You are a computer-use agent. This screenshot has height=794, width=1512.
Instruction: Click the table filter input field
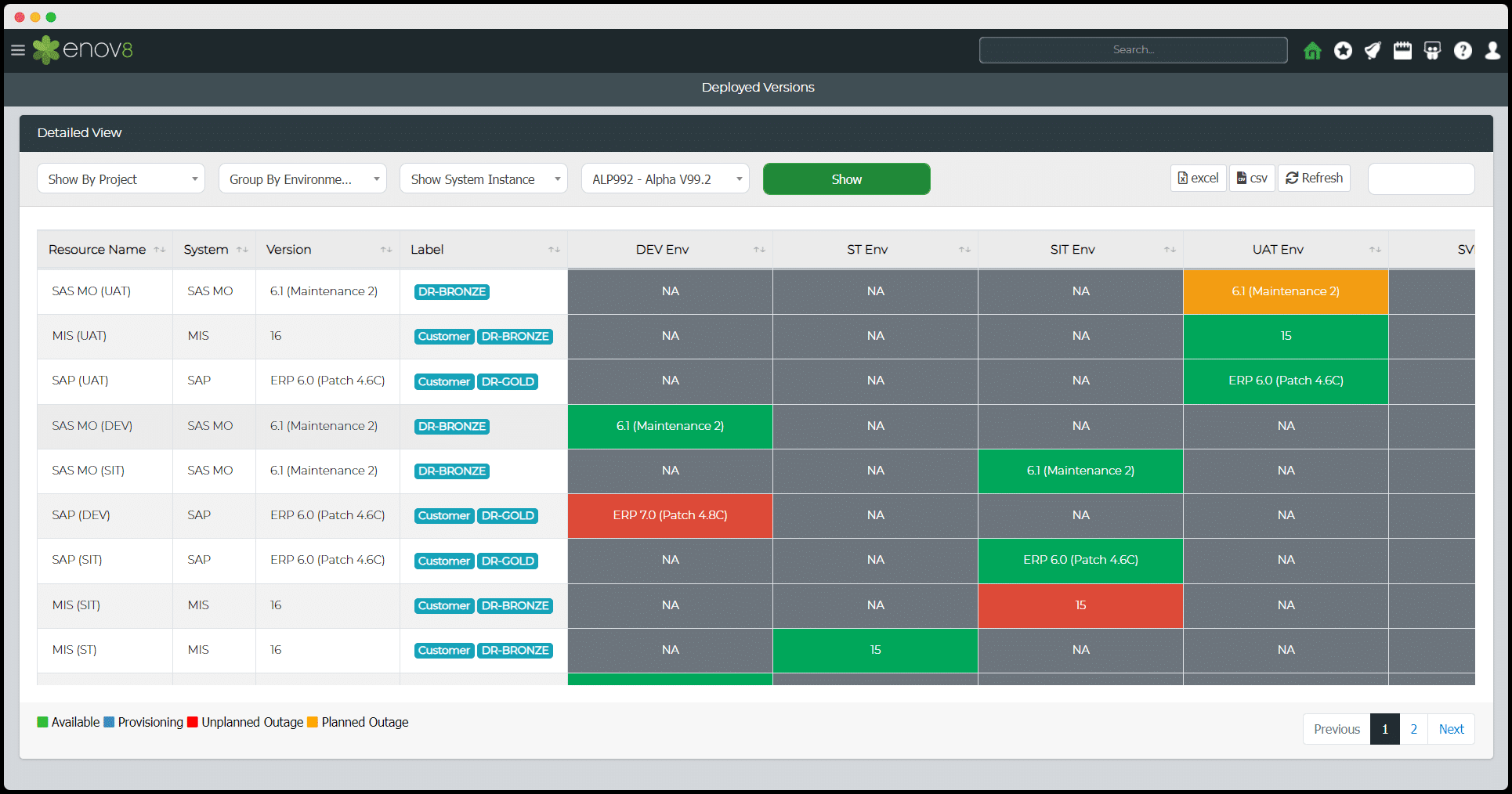1421,179
